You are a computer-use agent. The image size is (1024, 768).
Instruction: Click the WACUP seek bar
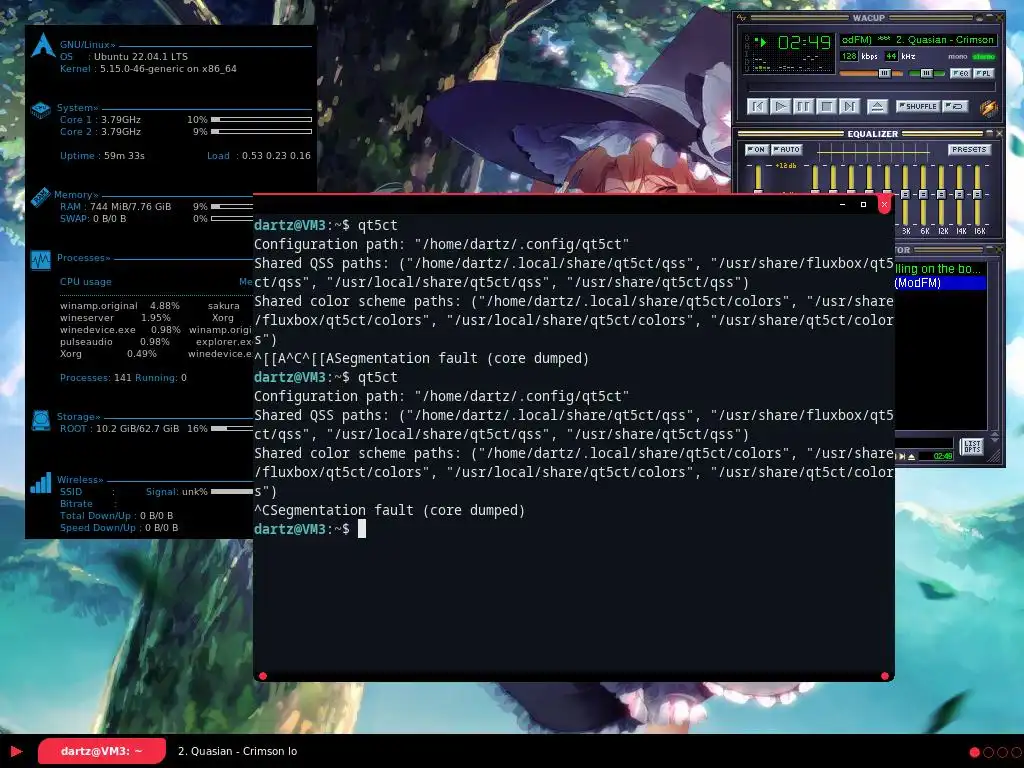872,87
